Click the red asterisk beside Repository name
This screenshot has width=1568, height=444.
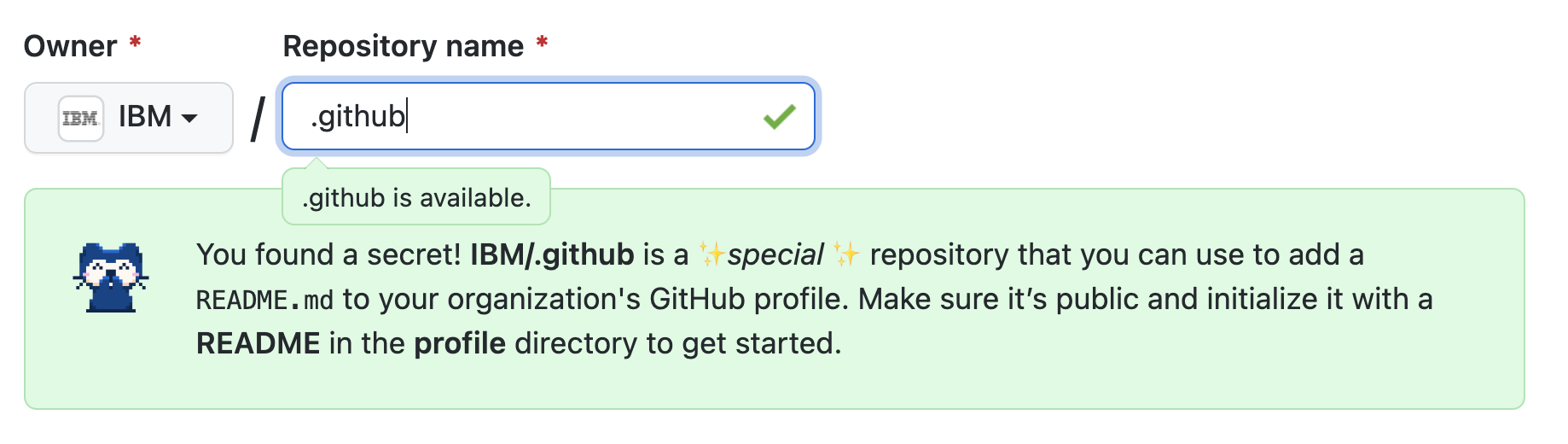click(x=542, y=42)
